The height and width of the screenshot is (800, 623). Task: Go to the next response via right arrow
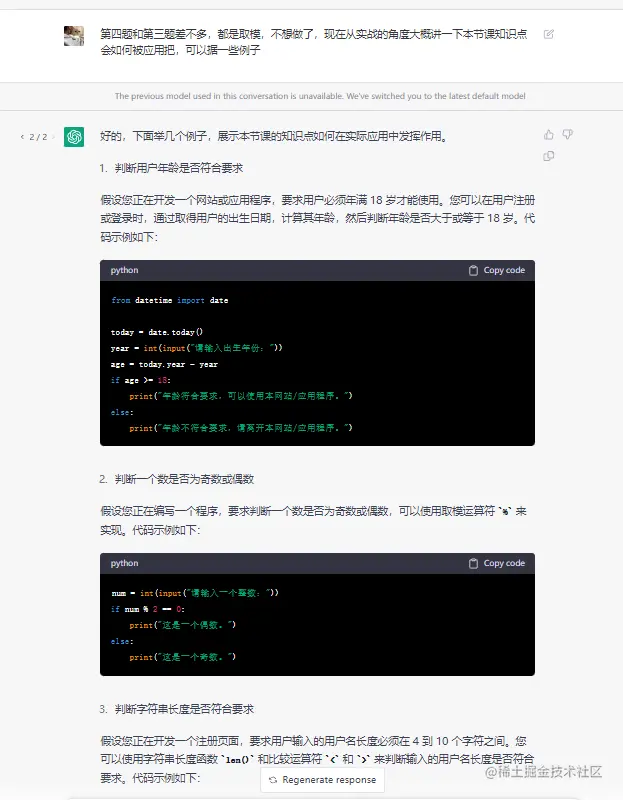pos(53,137)
